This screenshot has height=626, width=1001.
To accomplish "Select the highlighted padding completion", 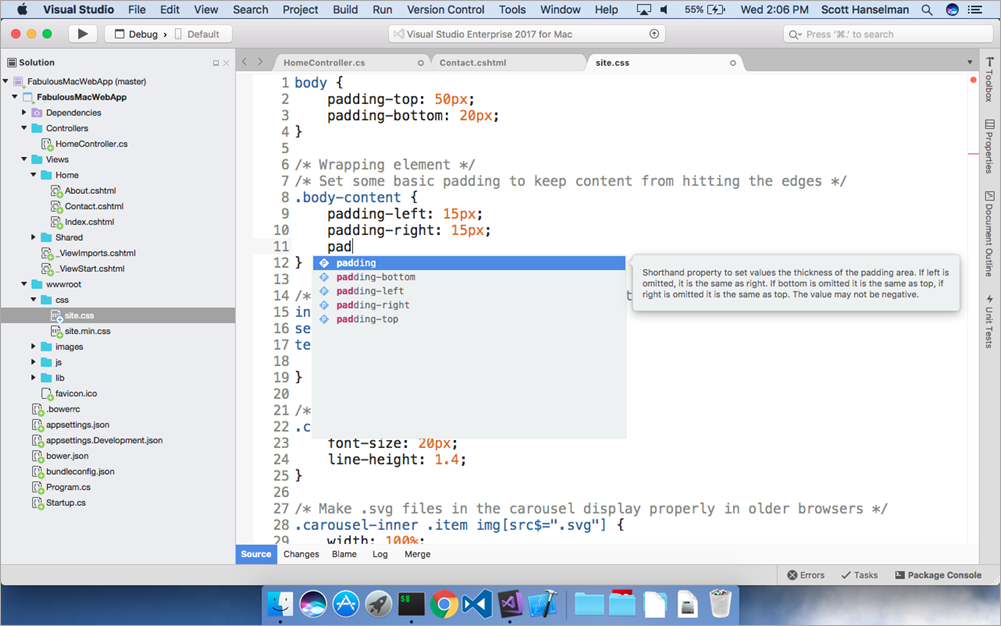I will tap(469, 263).
